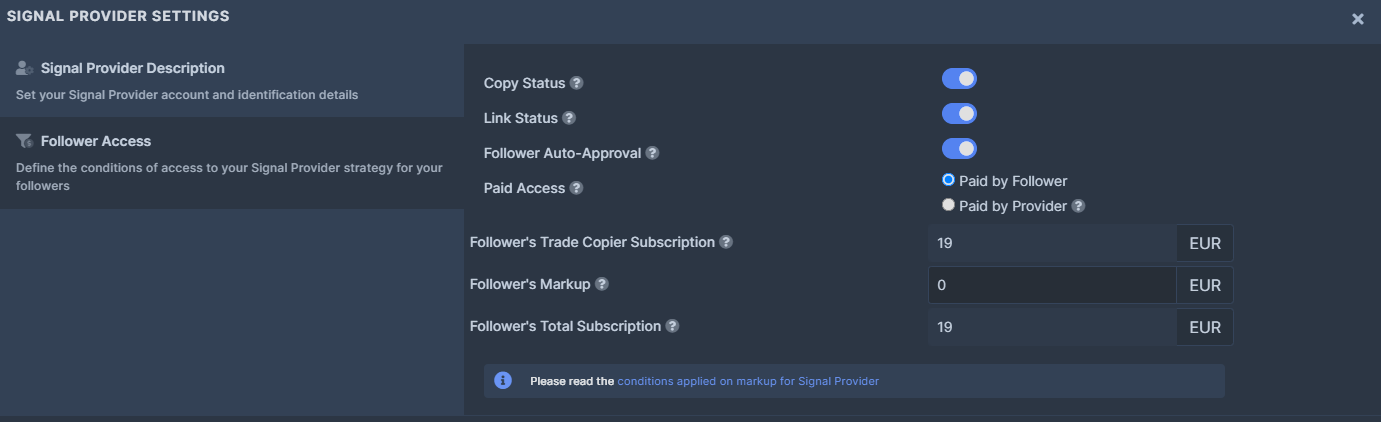Click help icon next to Copy Status
The height and width of the screenshot is (422, 1381).
pos(577,83)
